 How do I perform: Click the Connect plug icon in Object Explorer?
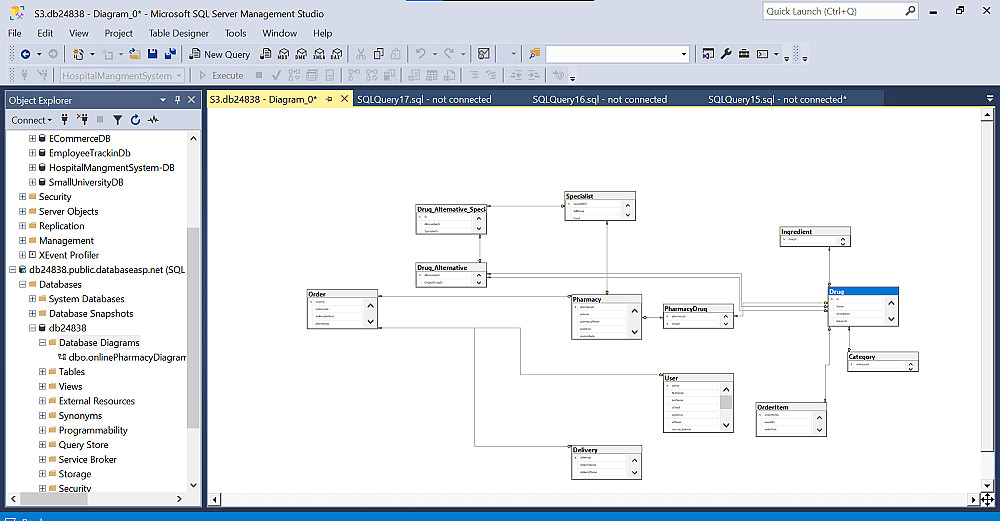click(x=65, y=120)
